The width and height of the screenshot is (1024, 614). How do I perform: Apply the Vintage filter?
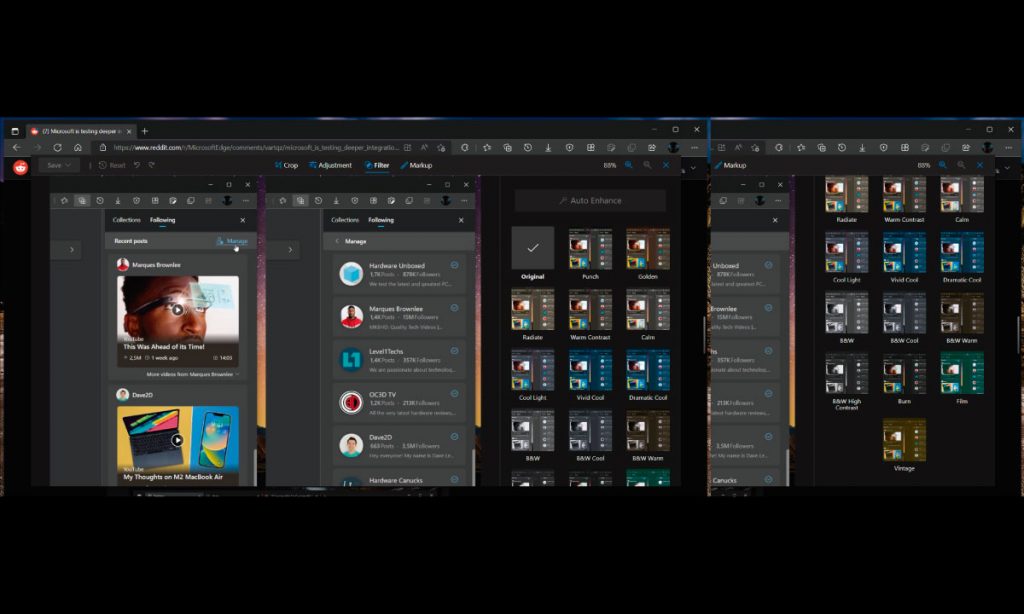pos(904,440)
